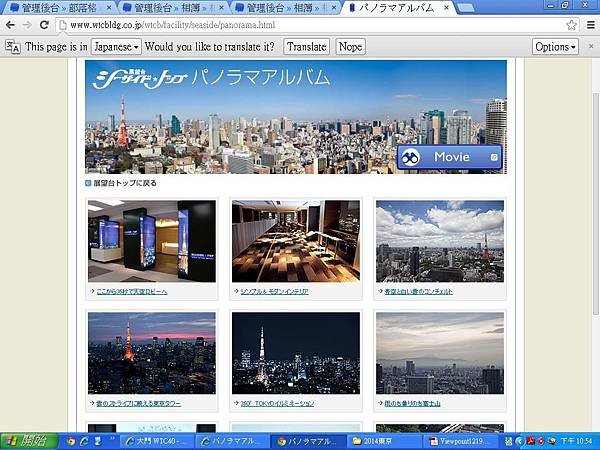Expand quick launch overflow chevron
Viewport: 600px width, 450px height.
(x=112, y=439)
